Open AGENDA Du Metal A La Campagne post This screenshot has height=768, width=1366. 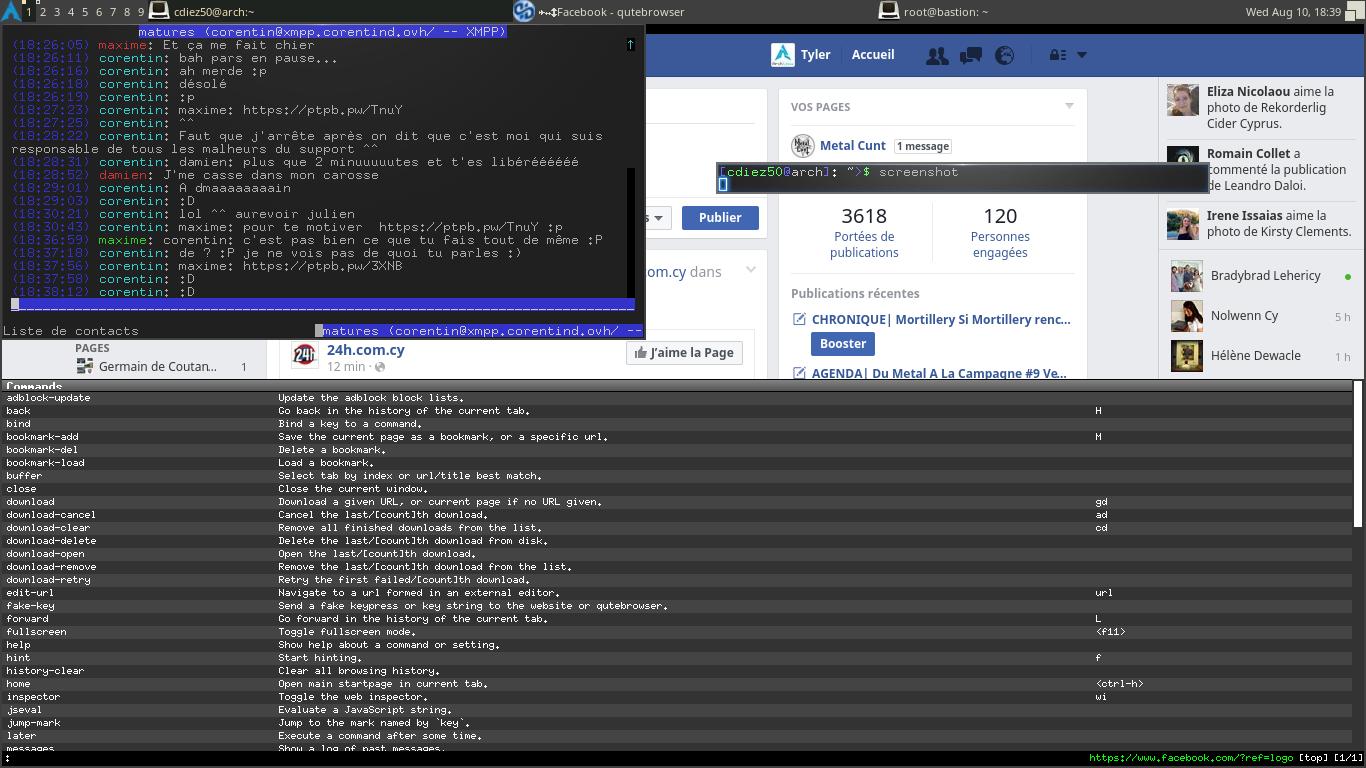939,373
